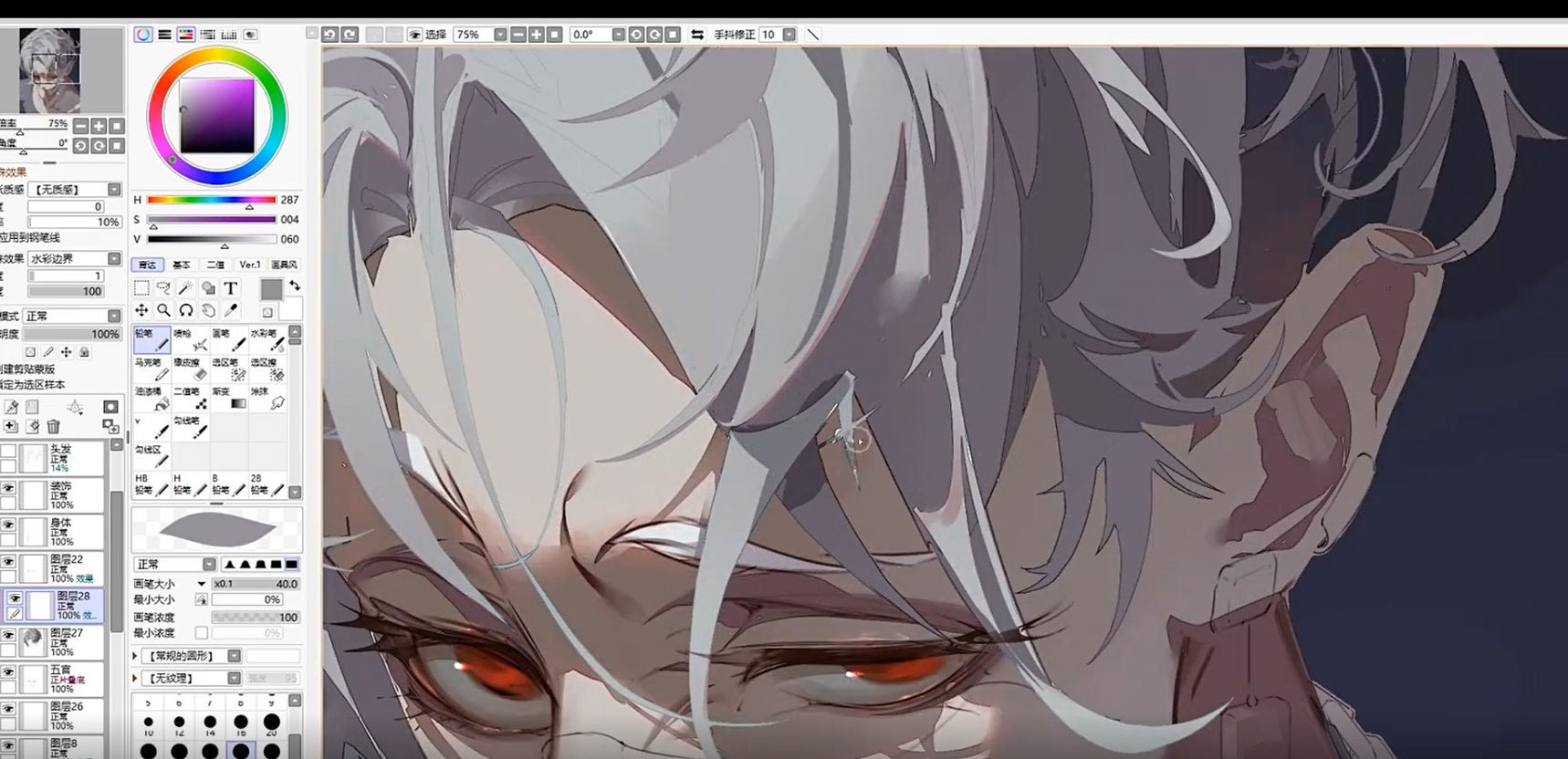Hide the 装饰 layer
Screen dimensions: 1568x759
(8, 489)
